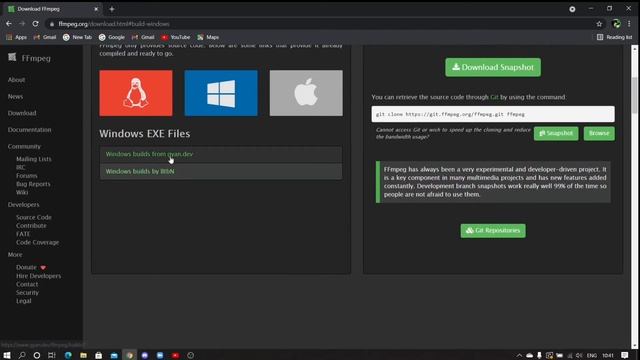Click the green Browse button
Screen dimensions: 640x360
(x=599, y=133)
